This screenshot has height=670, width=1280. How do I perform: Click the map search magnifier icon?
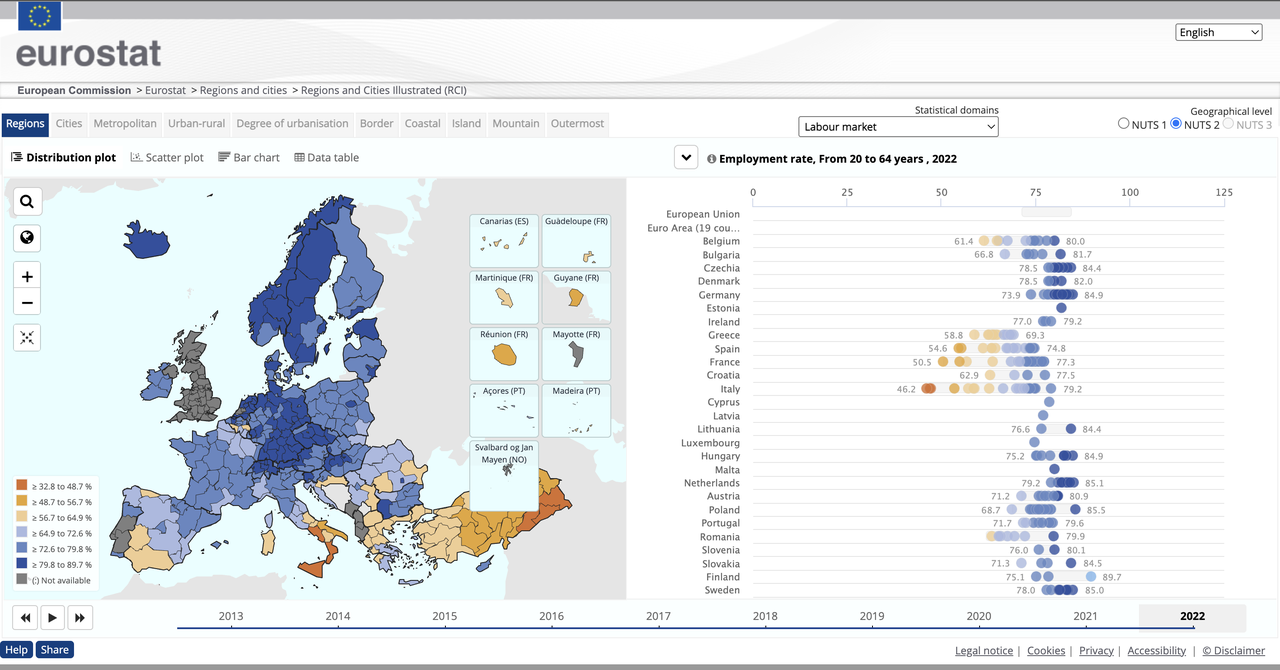(27, 201)
